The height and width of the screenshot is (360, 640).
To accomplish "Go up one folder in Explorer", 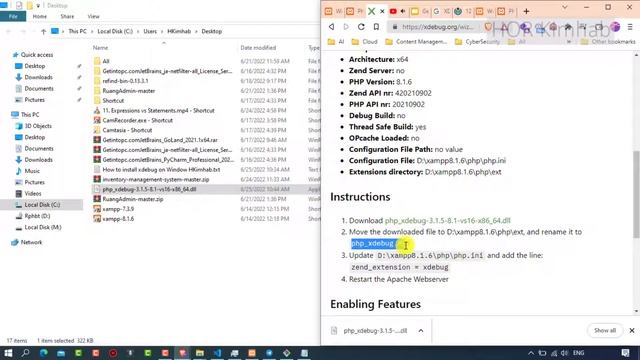I will [43, 31].
